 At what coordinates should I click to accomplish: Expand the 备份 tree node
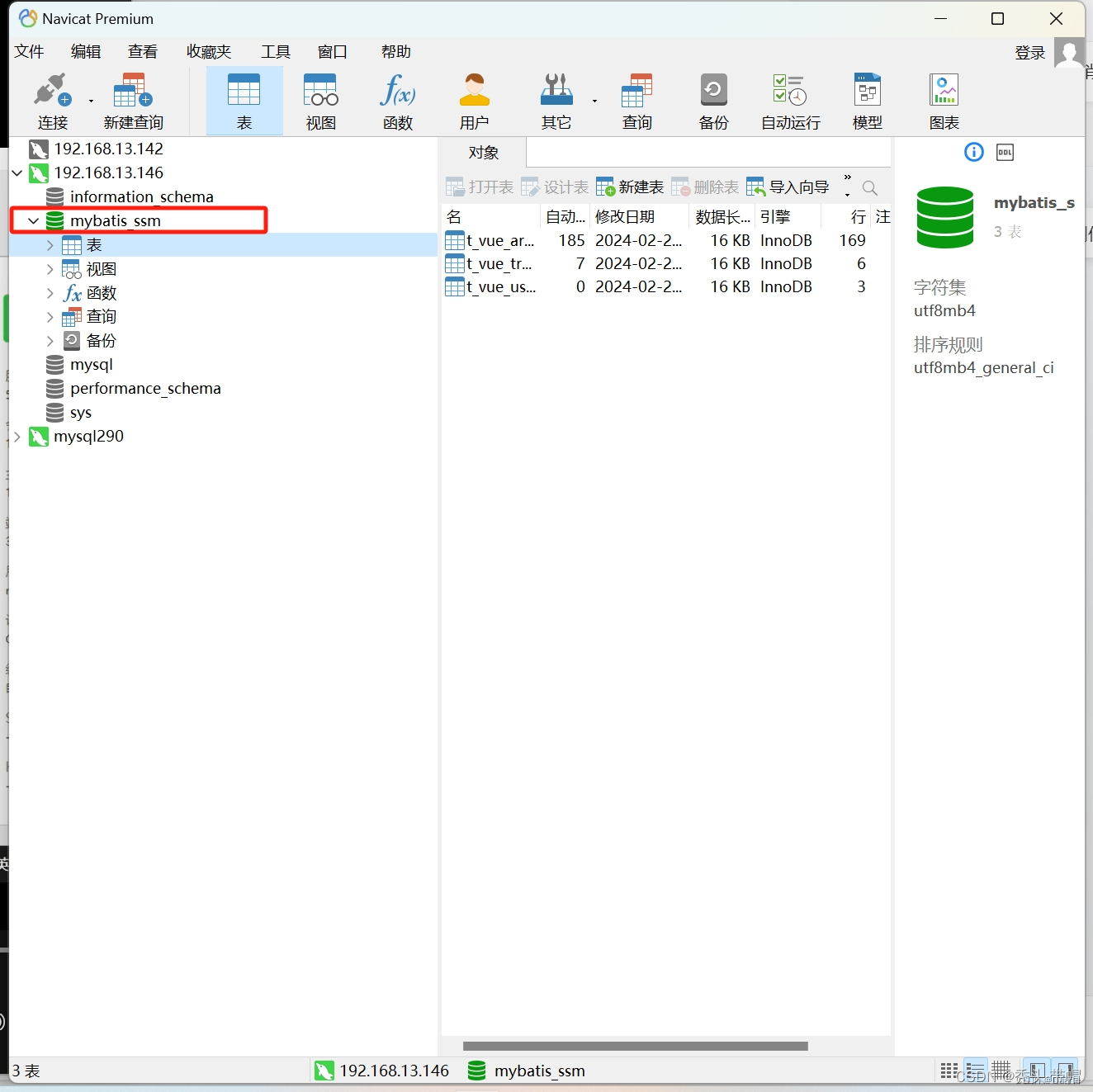tap(50, 341)
